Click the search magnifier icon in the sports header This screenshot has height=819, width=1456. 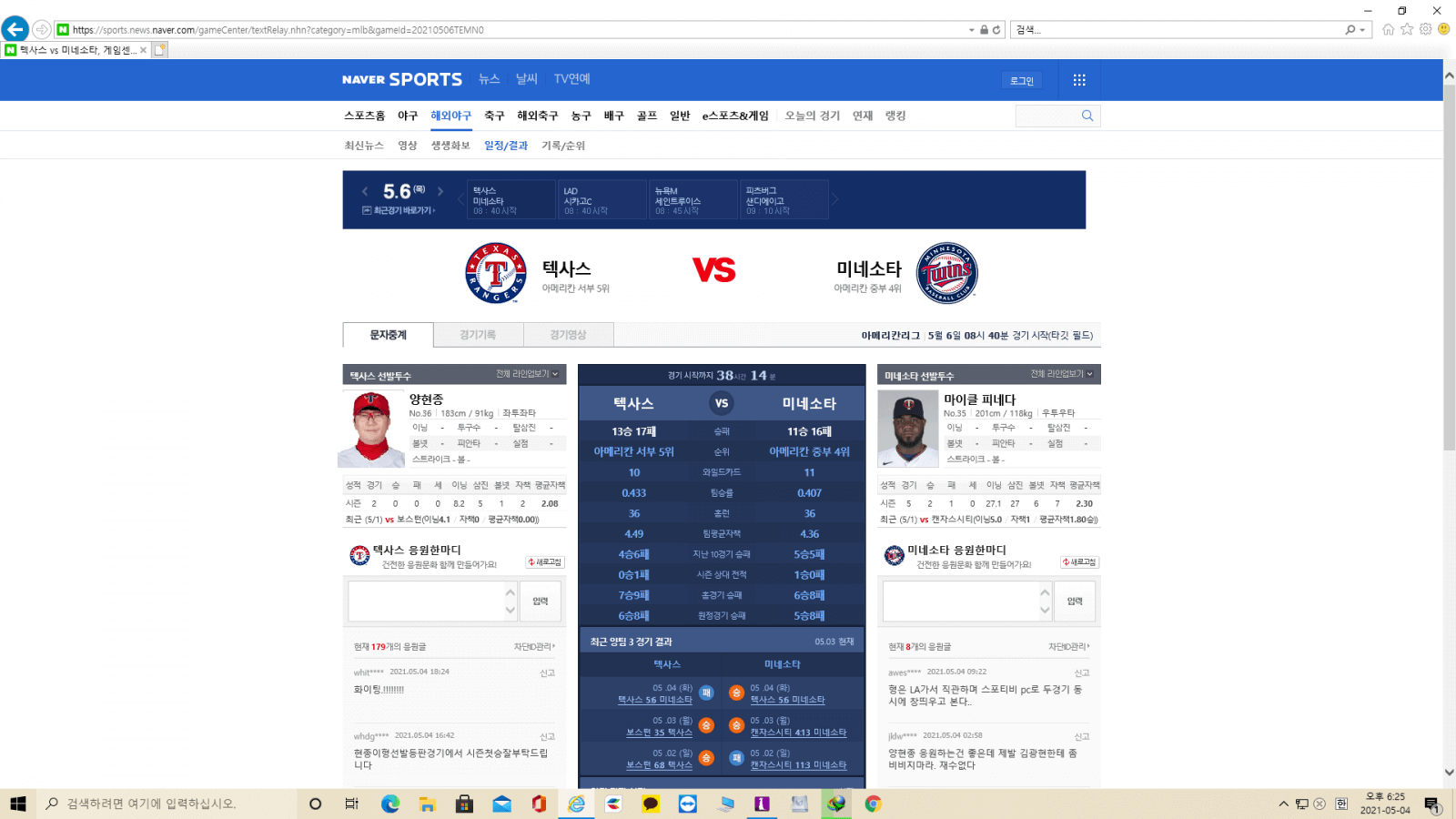pos(1087,116)
